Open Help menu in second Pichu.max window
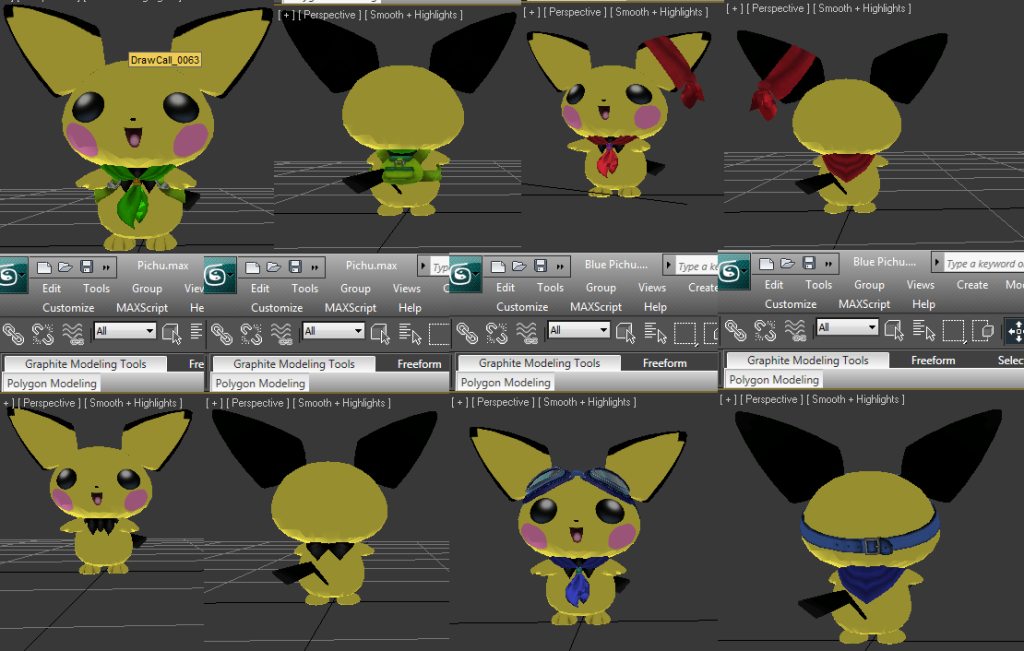 [409, 308]
